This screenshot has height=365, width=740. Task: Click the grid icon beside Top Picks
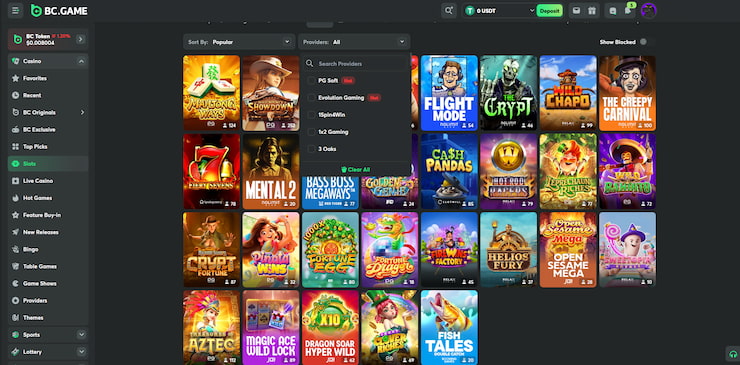[16, 146]
